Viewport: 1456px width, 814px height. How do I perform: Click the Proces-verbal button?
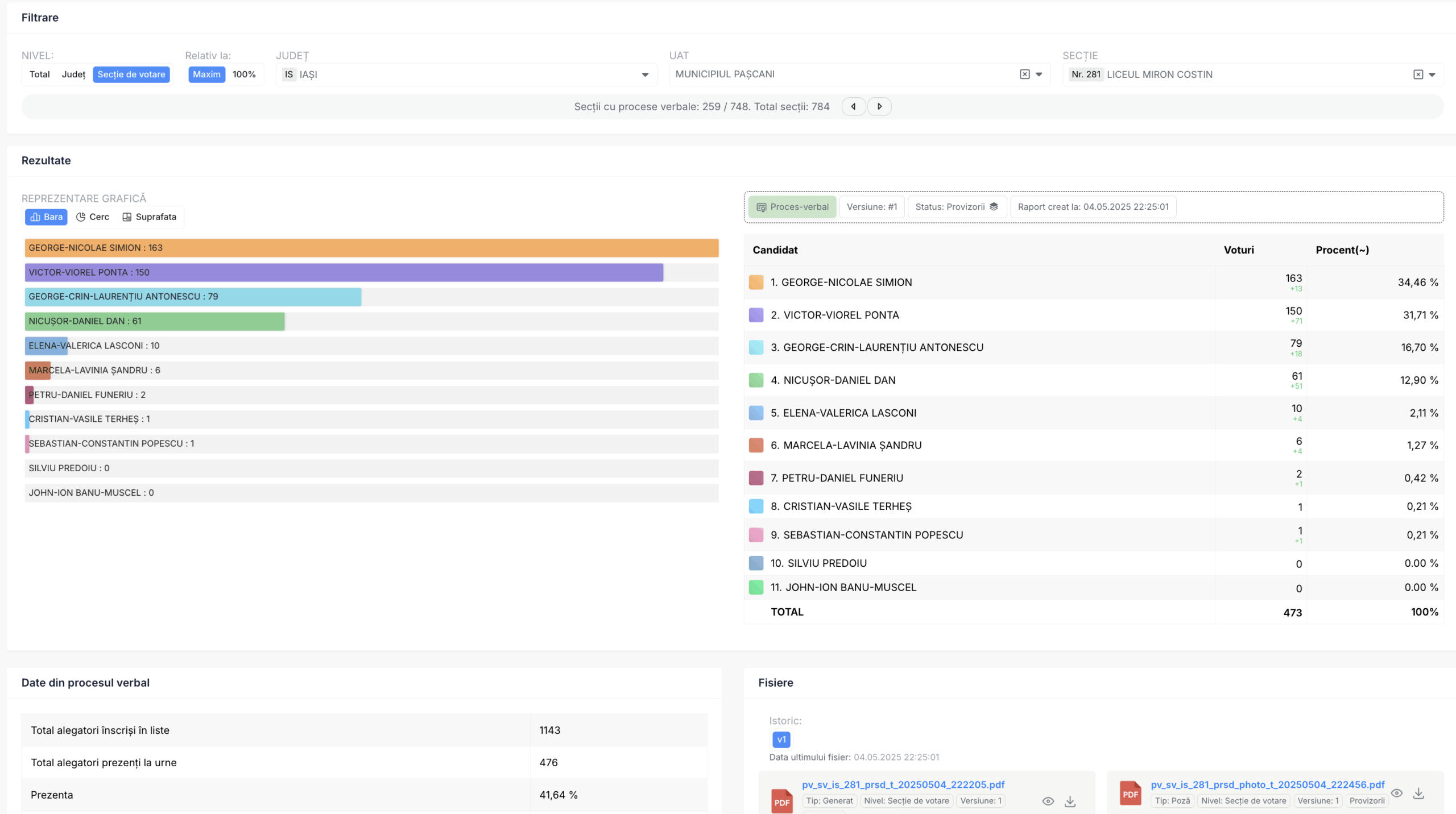[792, 207]
